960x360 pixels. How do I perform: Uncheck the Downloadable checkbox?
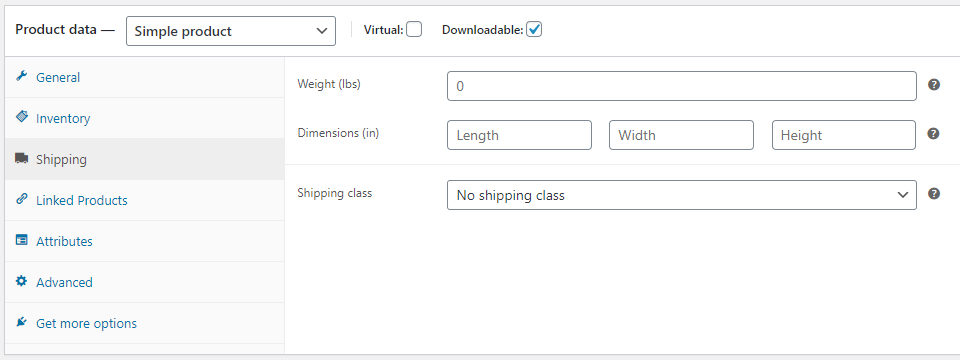[x=534, y=29]
